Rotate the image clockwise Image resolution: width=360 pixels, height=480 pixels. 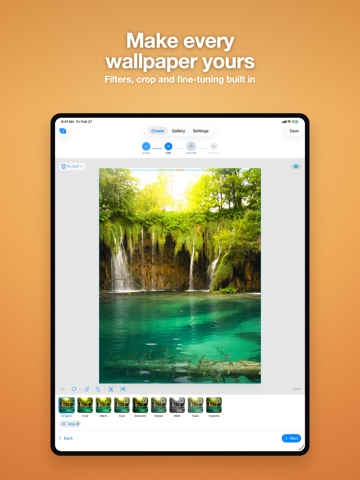pyautogui.click(x=98, y=389)
